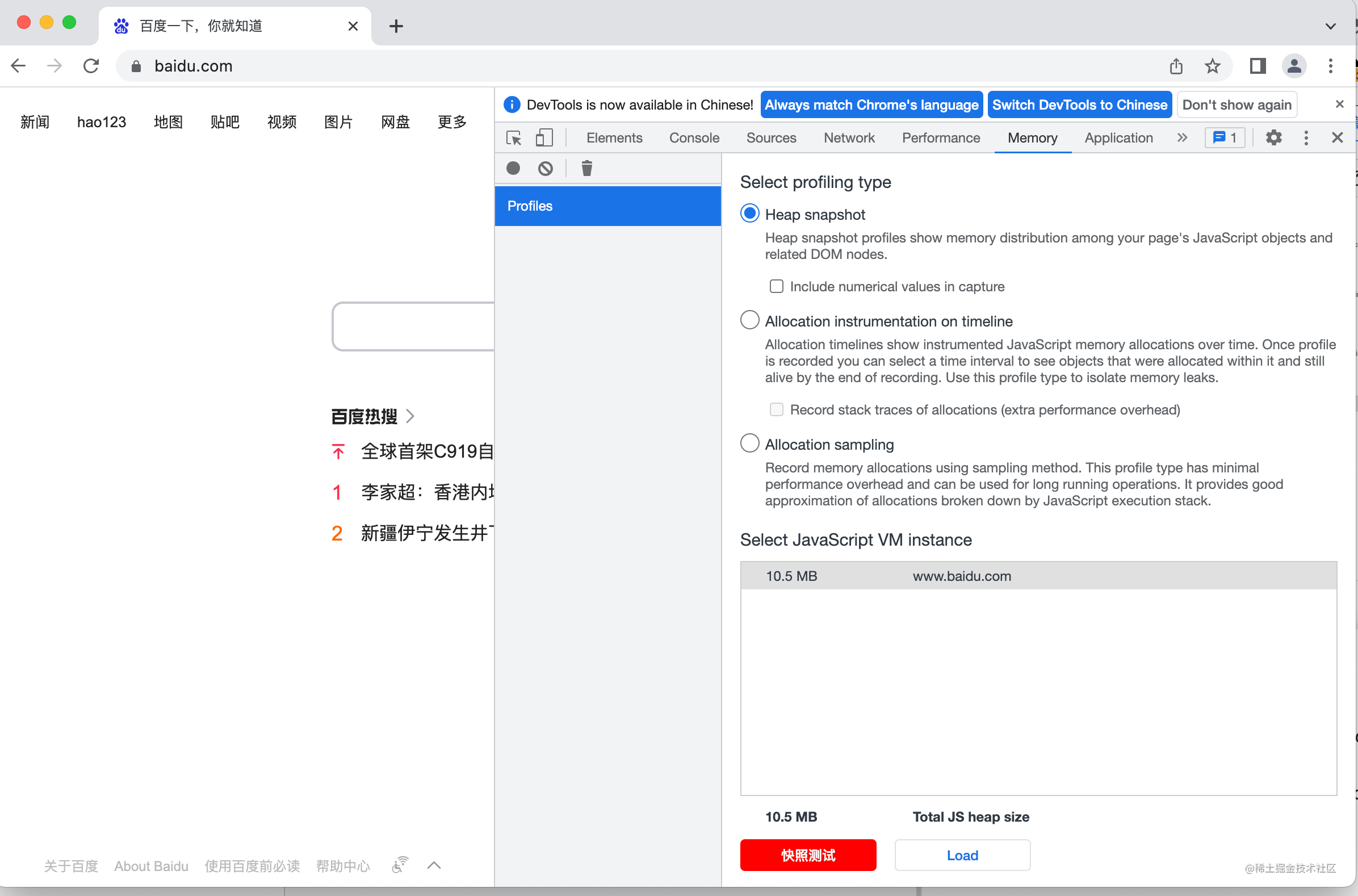Open DevTools three-dot customize menu

1305,138
